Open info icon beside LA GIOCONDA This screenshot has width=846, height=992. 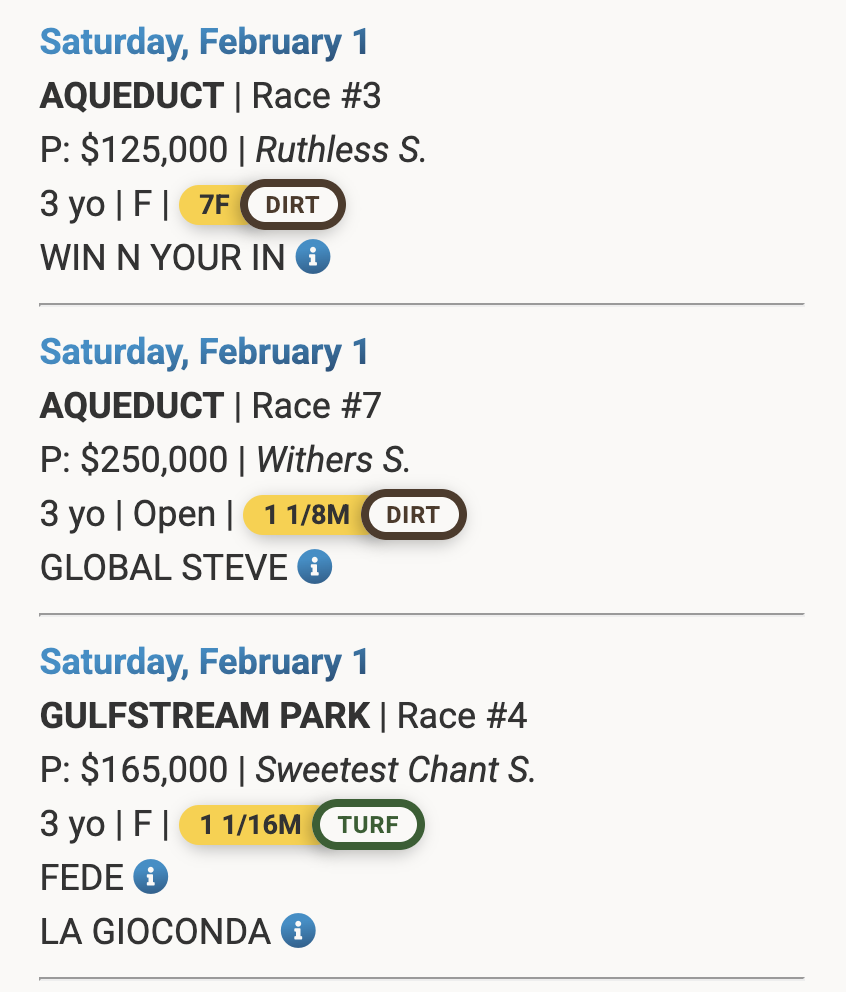pyautogui.click(x=298, y=932)
